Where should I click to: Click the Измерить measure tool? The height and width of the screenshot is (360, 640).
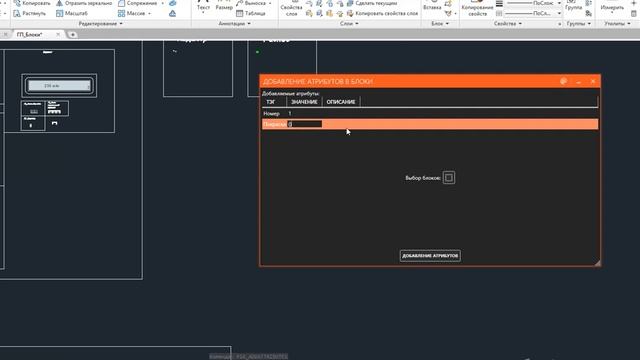(612, 6)
